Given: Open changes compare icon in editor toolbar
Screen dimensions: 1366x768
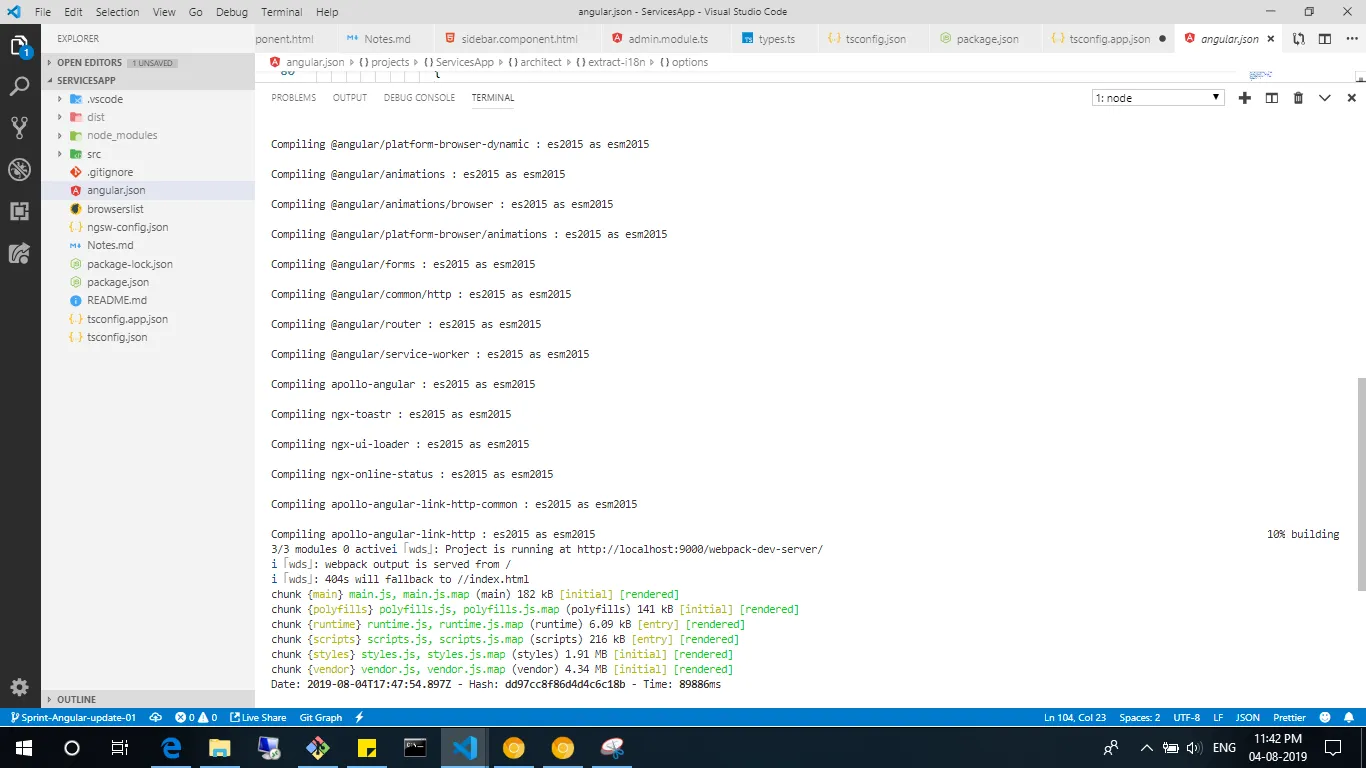Looking at the screenshot, I should [1298, 39].
